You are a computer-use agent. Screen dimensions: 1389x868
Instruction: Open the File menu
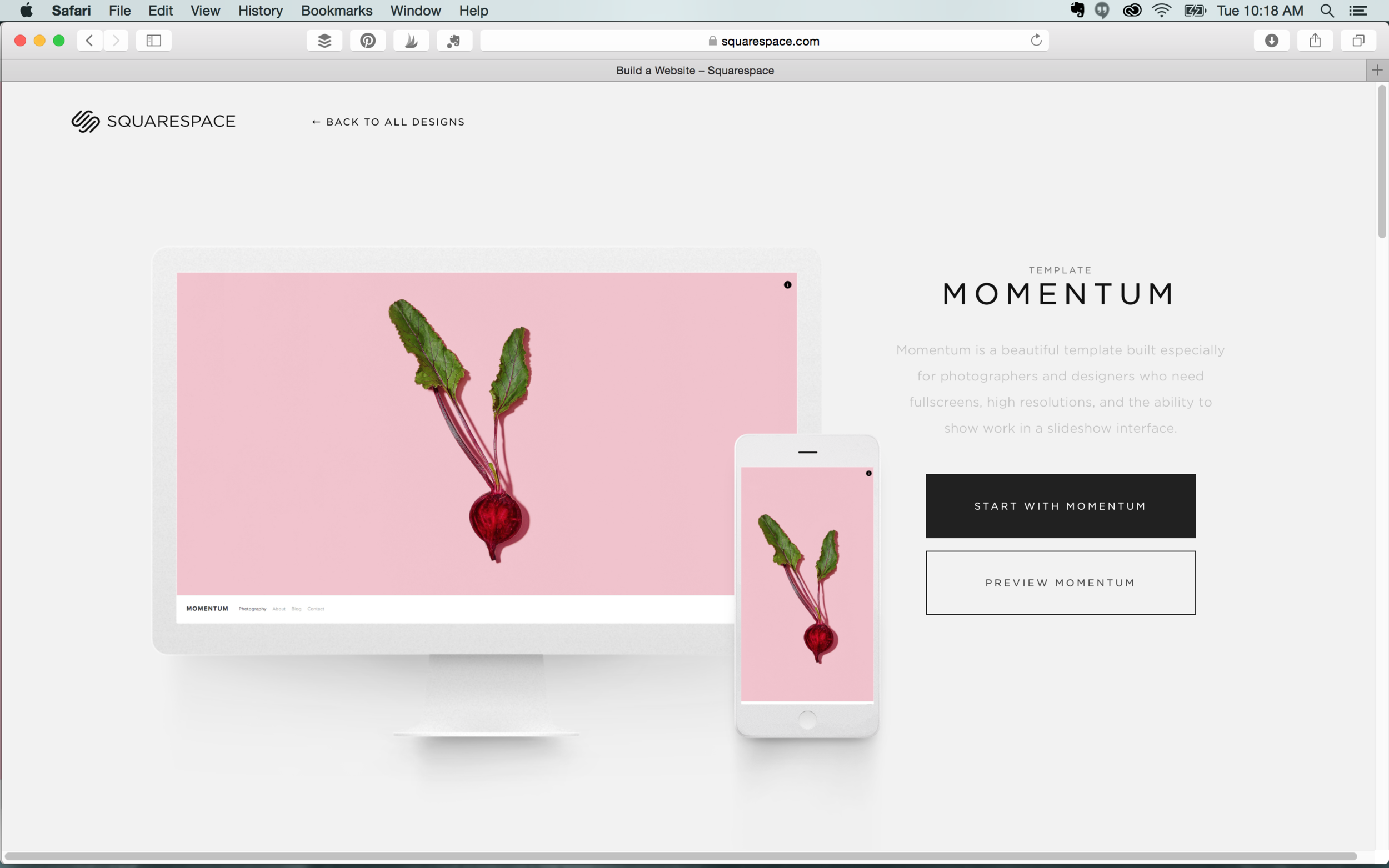pyautogui.click(x=120, y=11)
